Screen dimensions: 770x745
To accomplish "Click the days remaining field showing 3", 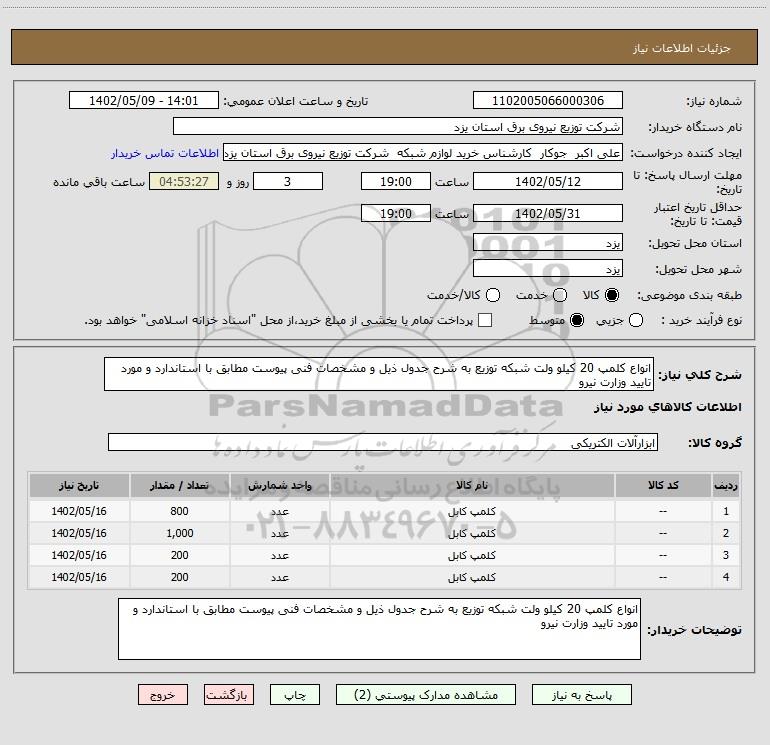I will pyautogui.click(x=288, y=181).
